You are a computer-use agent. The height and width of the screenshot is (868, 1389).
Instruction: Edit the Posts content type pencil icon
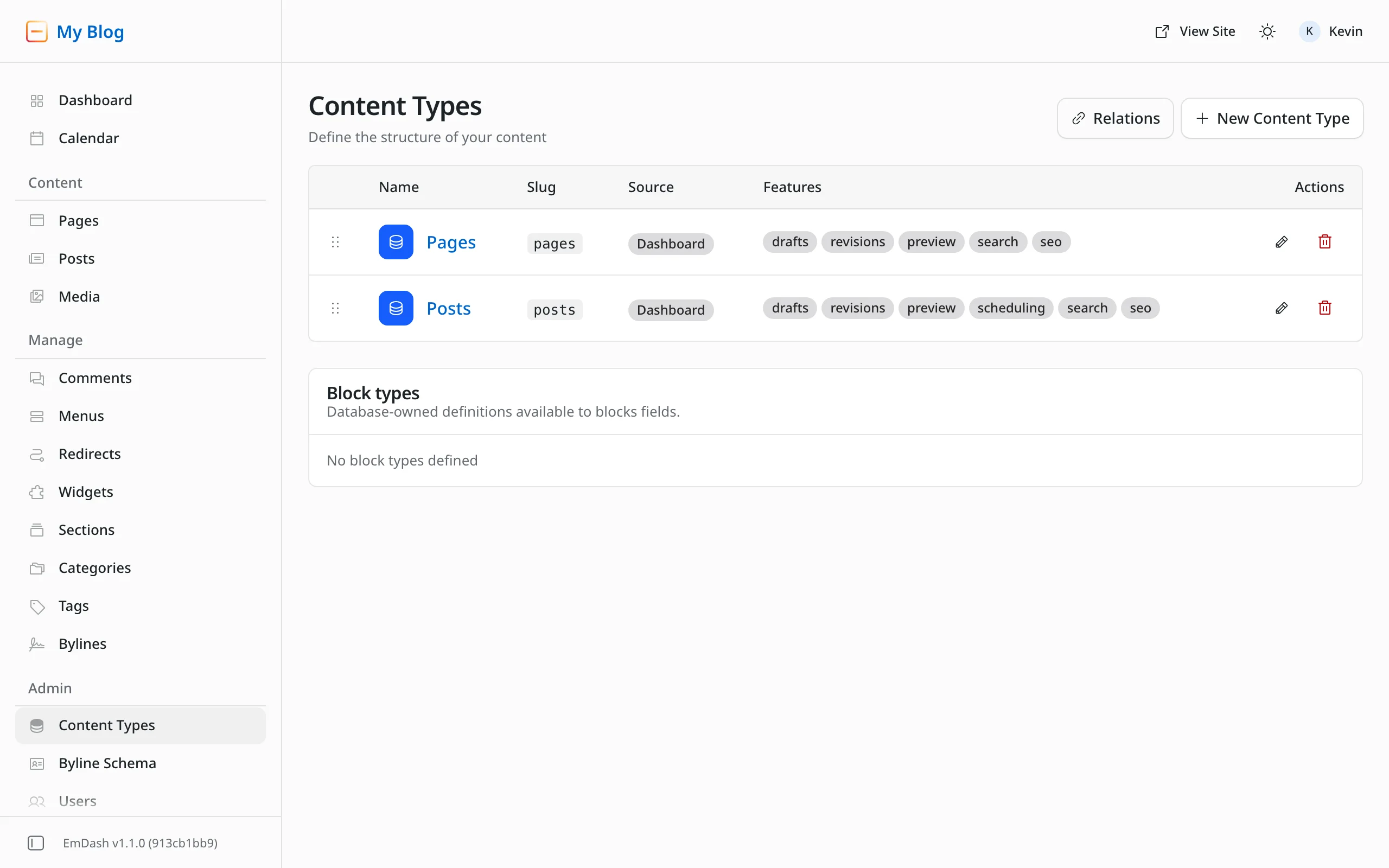[1281, 308]
